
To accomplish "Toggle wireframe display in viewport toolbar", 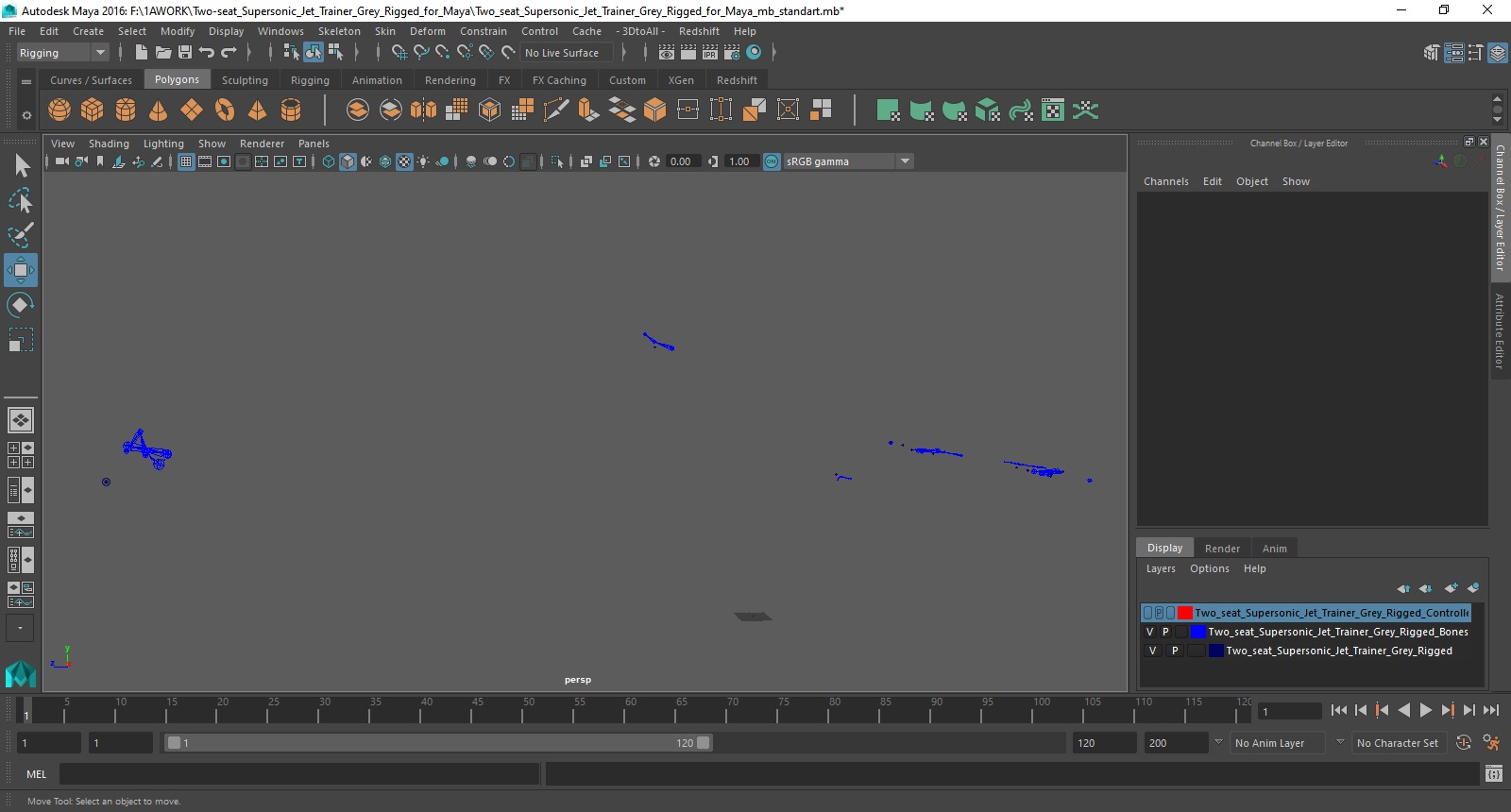I will click(x=328, y=161).
